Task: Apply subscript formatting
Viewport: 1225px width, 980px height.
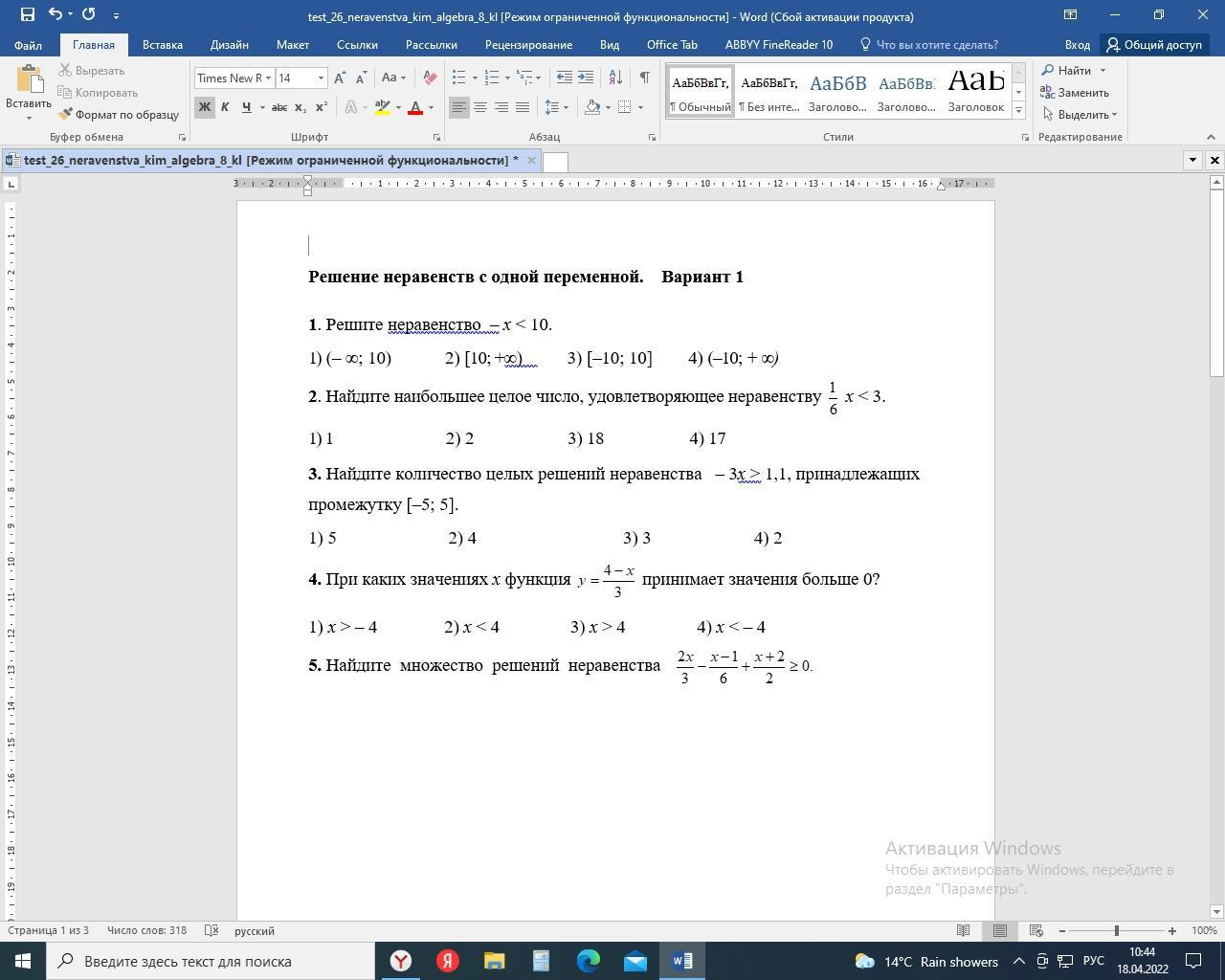Action: (301, 107)
